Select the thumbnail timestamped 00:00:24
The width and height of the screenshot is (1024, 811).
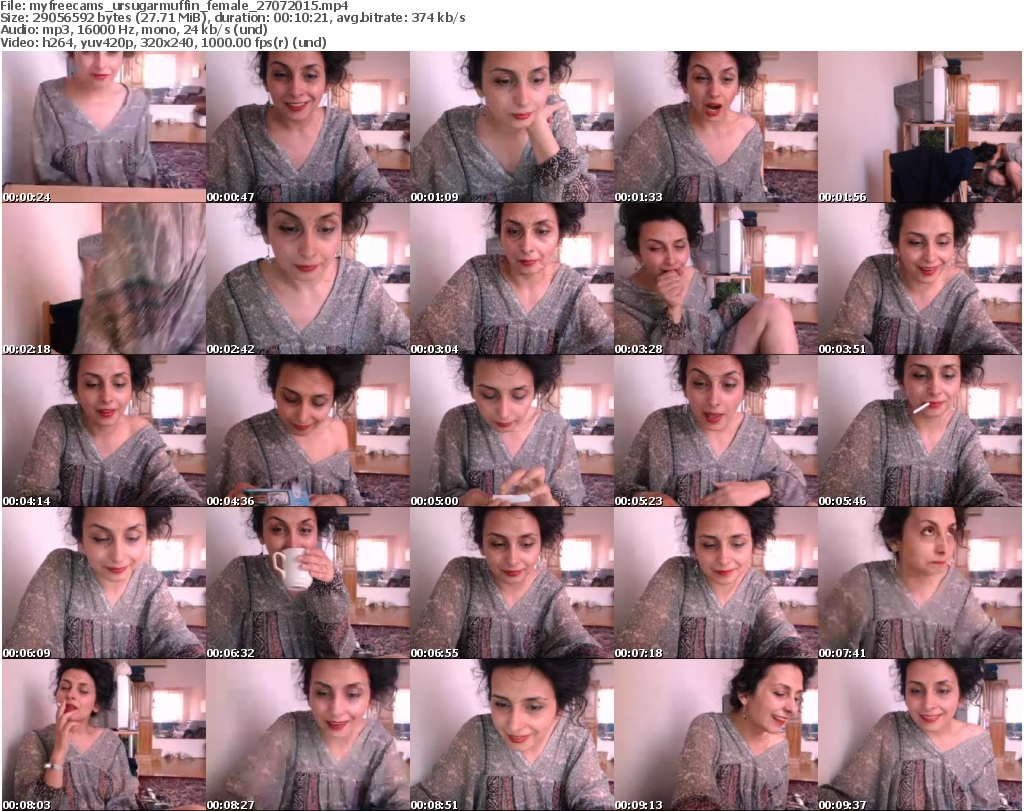tap(104, 127)
